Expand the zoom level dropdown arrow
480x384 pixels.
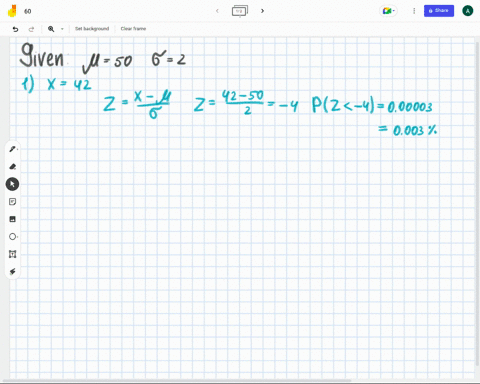[x=62, y=29]
